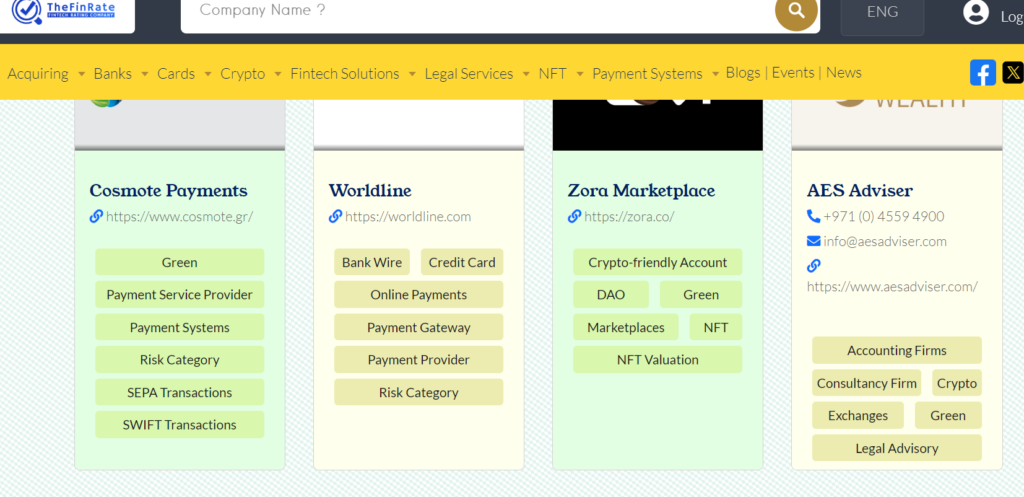This screenshot has height=497, width=1024.
Task: Click phone icon in AES Adviser card
Action: tap(813, 216)
